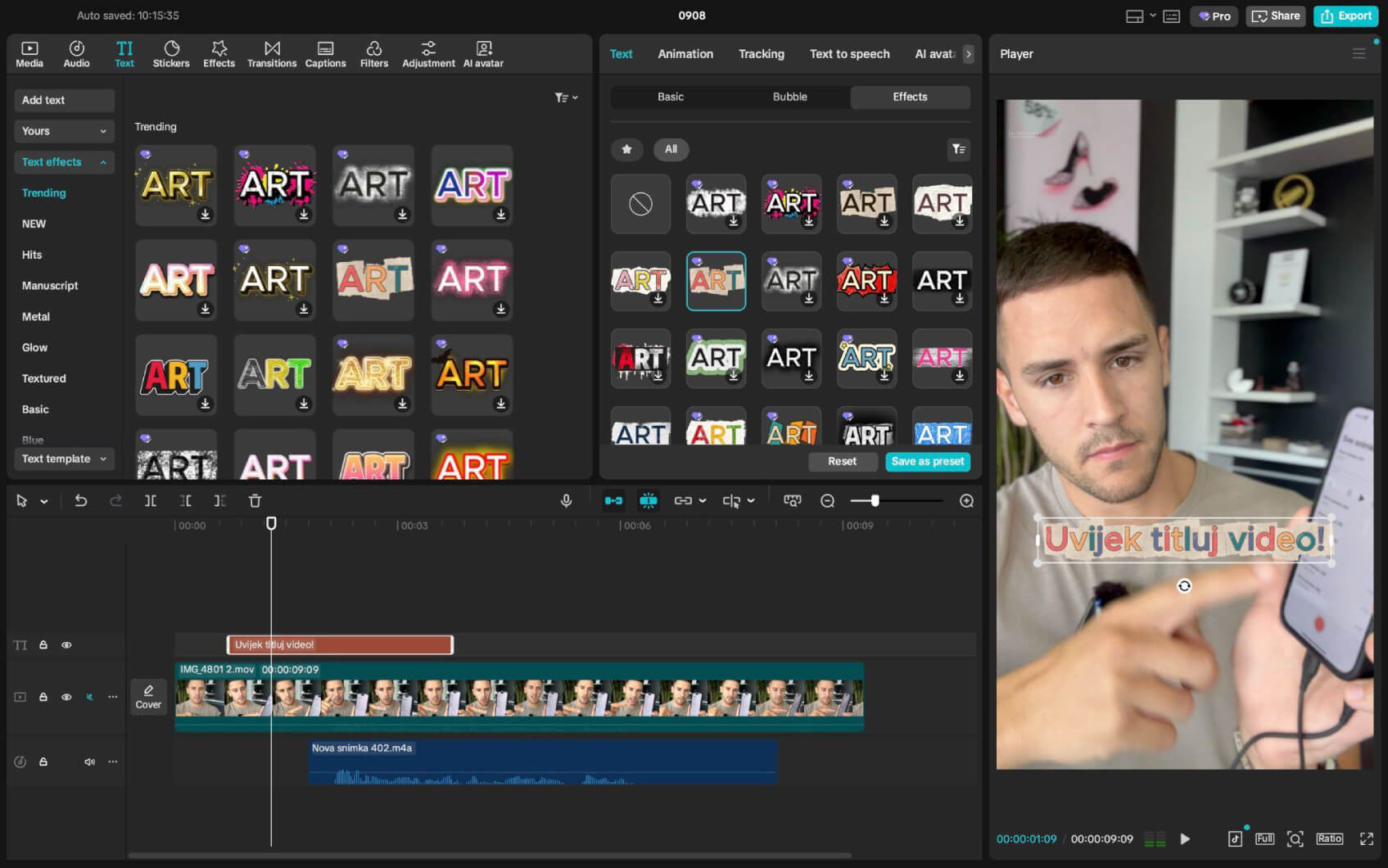
Task: Open the Stickers panel
Action: (x=170, y=54)
